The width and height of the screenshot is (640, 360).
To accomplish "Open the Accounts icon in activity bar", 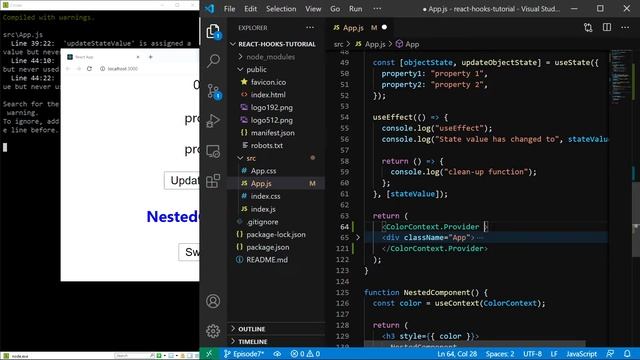I will click(x=213, y=301).
